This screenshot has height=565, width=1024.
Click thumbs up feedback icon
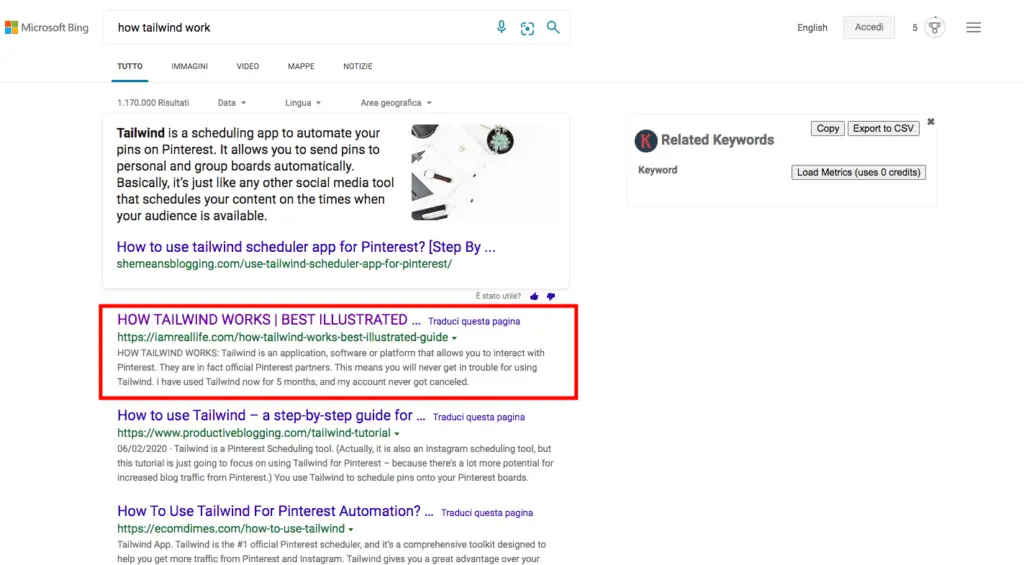(x=534, y=297)
